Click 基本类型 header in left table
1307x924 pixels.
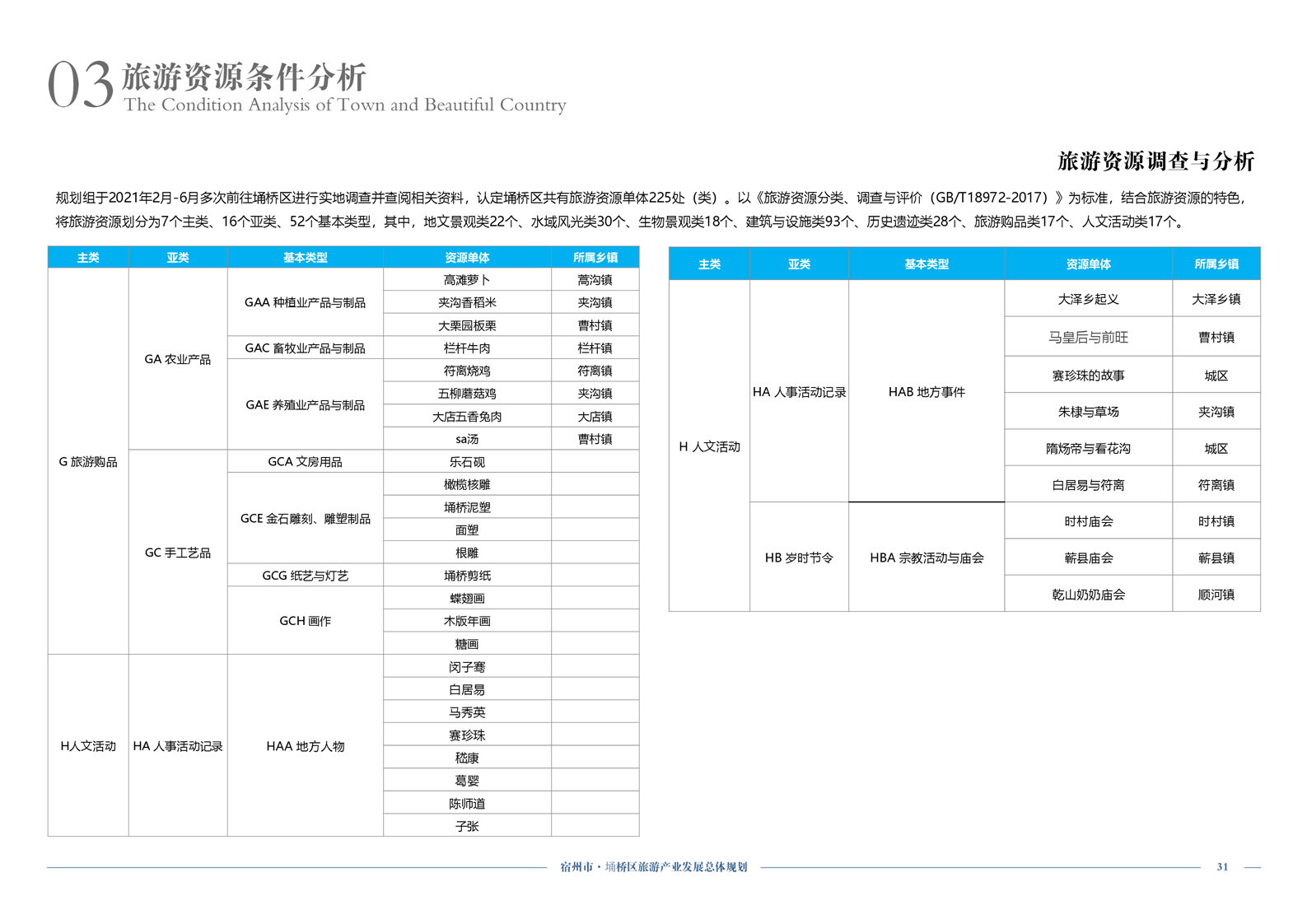306,258
